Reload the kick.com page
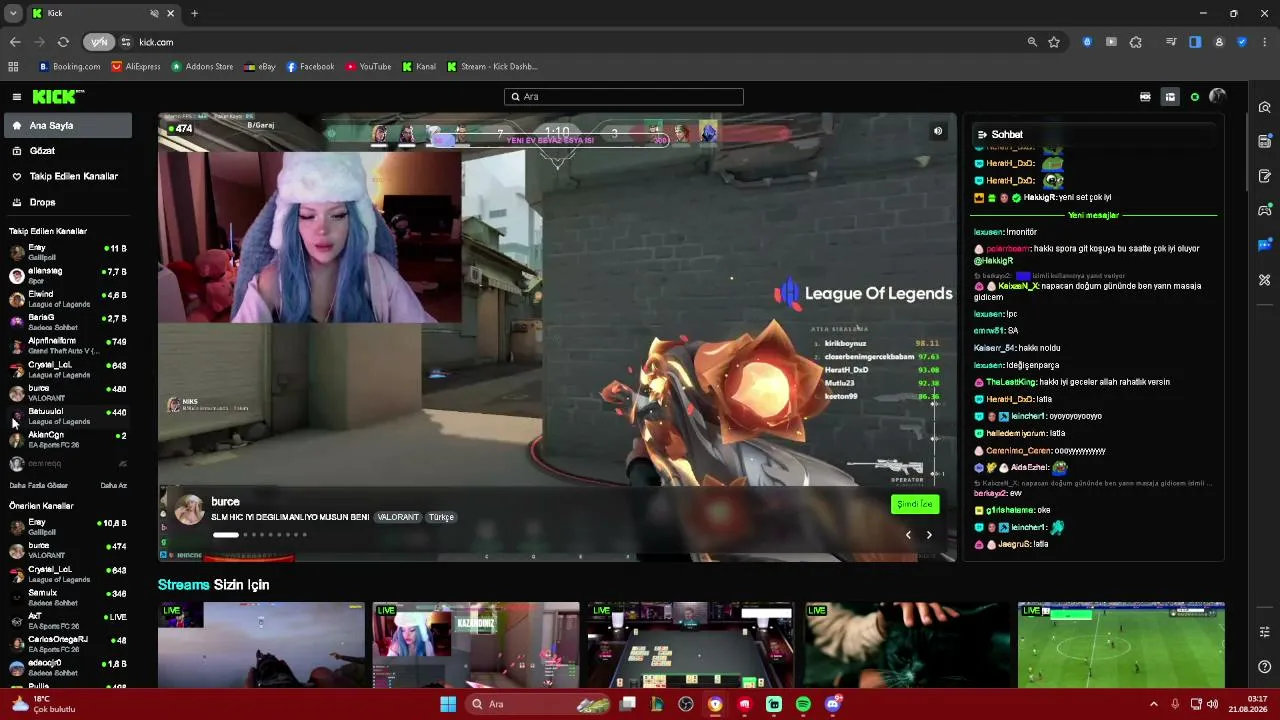 coord(63,42)
